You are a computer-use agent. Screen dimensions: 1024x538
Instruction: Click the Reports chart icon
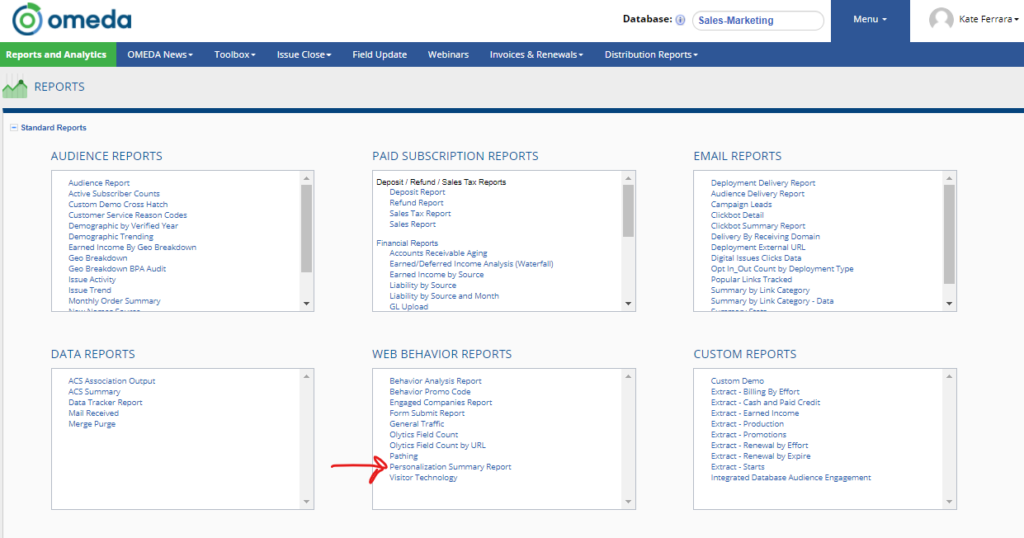point(15,87)
